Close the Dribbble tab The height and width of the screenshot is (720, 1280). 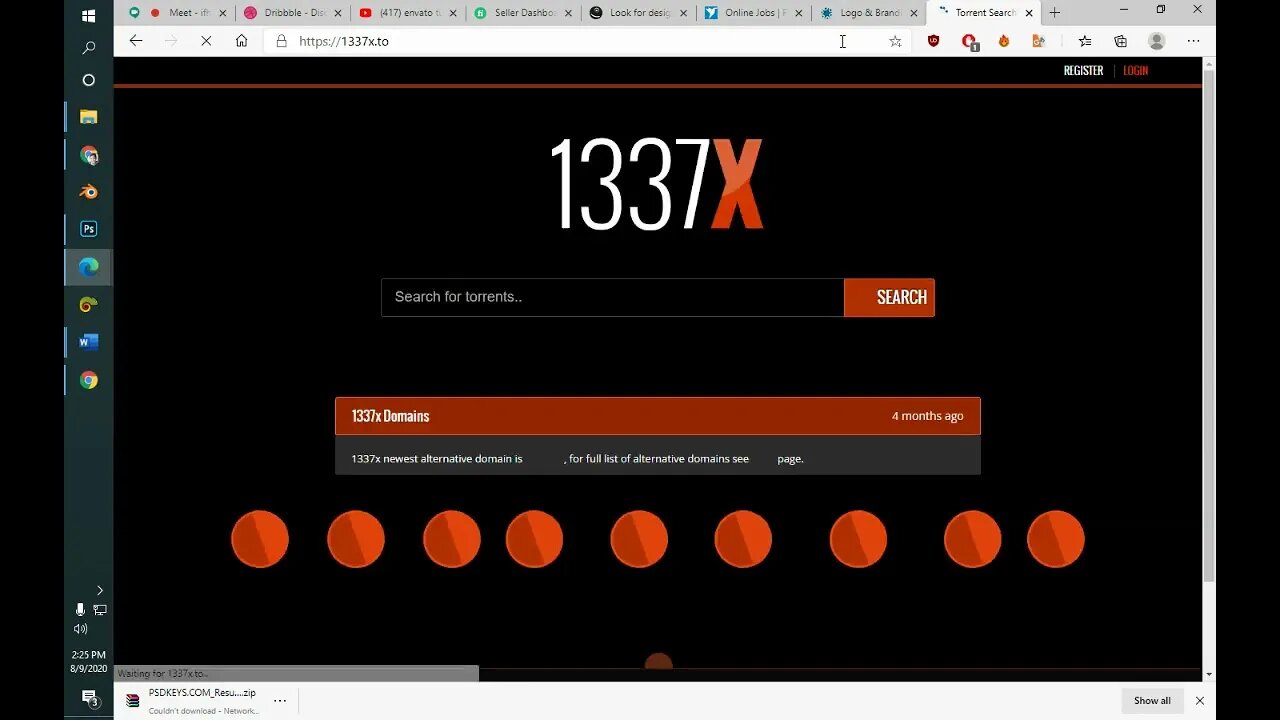338,13
